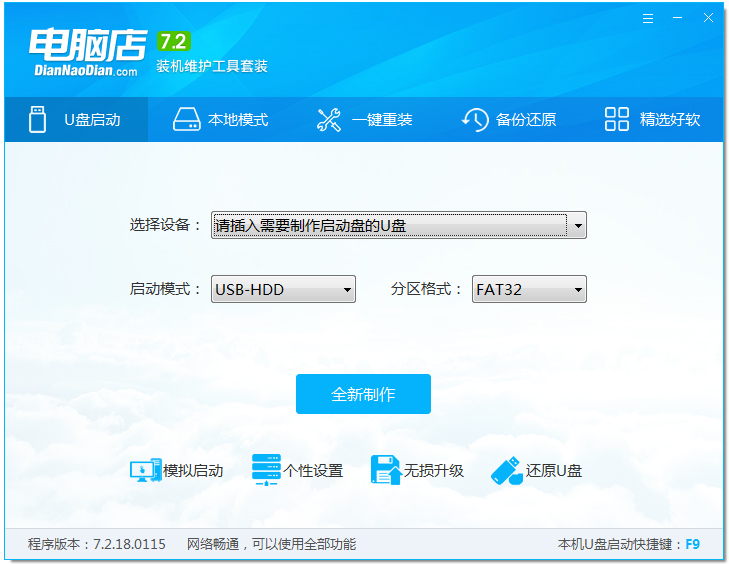
Task: Close the 电脑店 window
Action: 708,18
